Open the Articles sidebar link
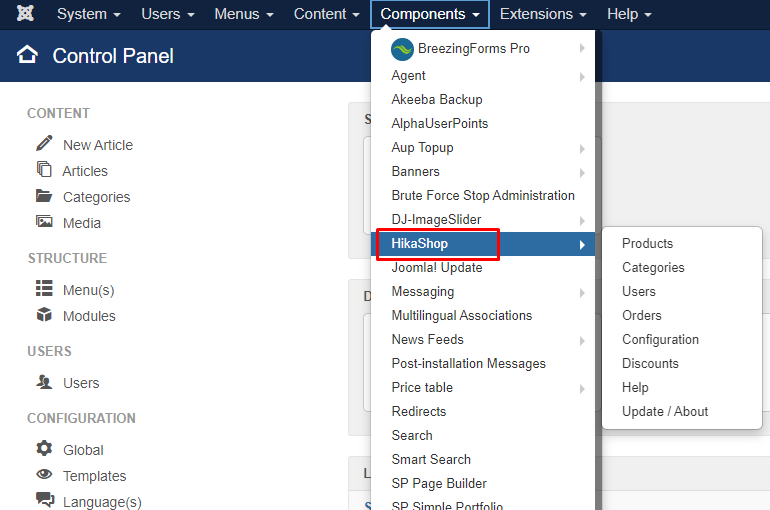Viewport: 770px width, 510px height. point(84,171)
